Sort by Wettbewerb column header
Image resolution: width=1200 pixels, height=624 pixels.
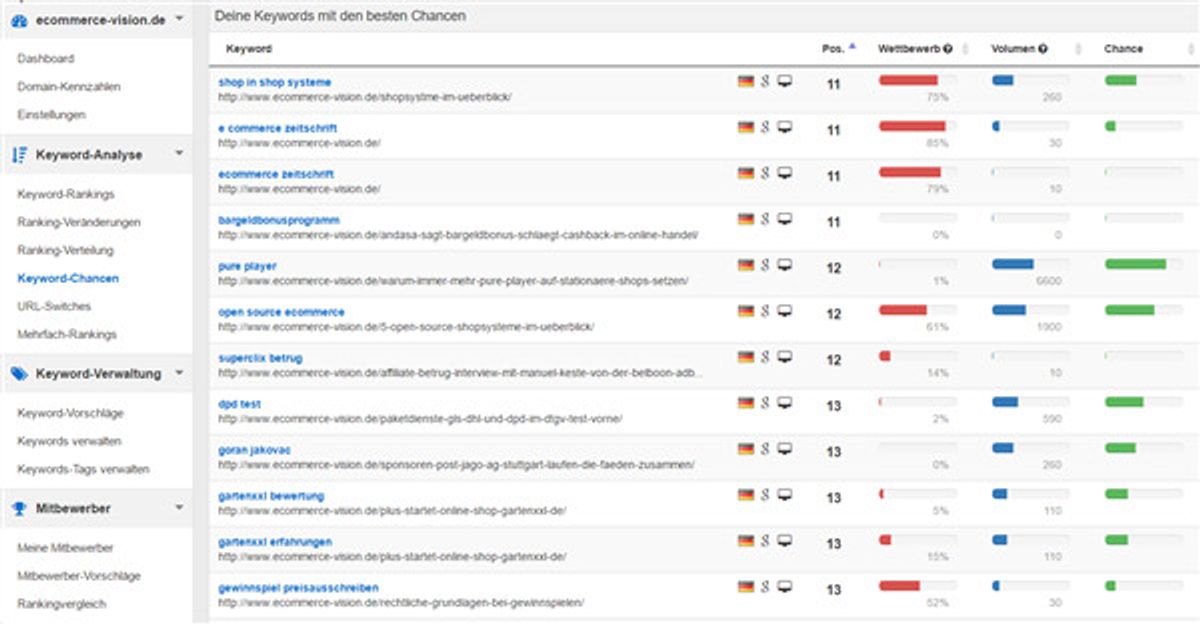[x=908, y=48]
